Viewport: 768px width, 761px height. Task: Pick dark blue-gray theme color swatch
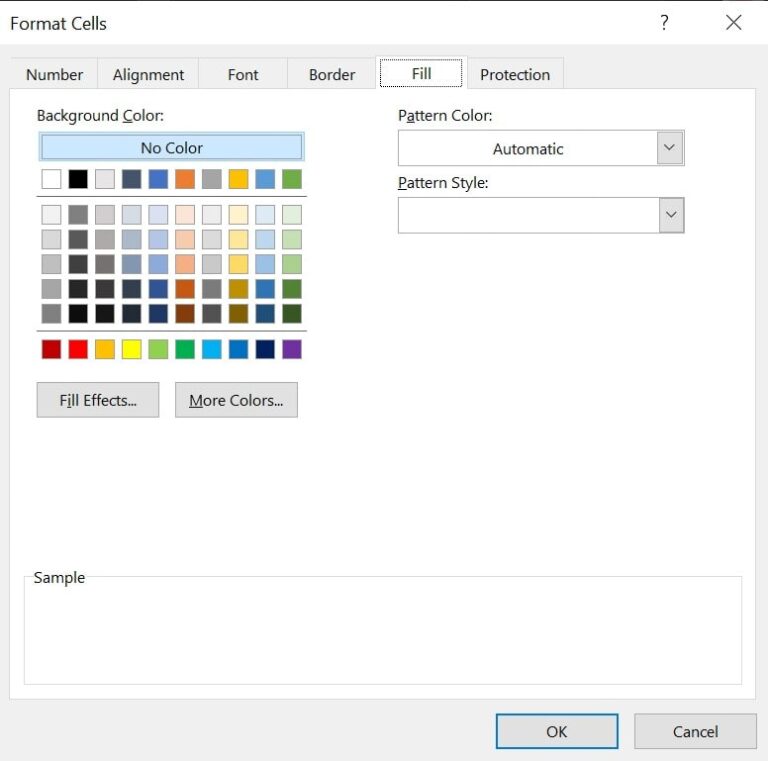coord(131,179)
